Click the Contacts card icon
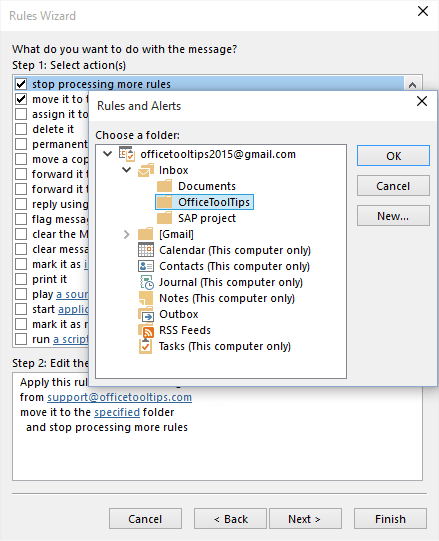Image resolution: width=439 pixels, height=541 pixels. 146,266
